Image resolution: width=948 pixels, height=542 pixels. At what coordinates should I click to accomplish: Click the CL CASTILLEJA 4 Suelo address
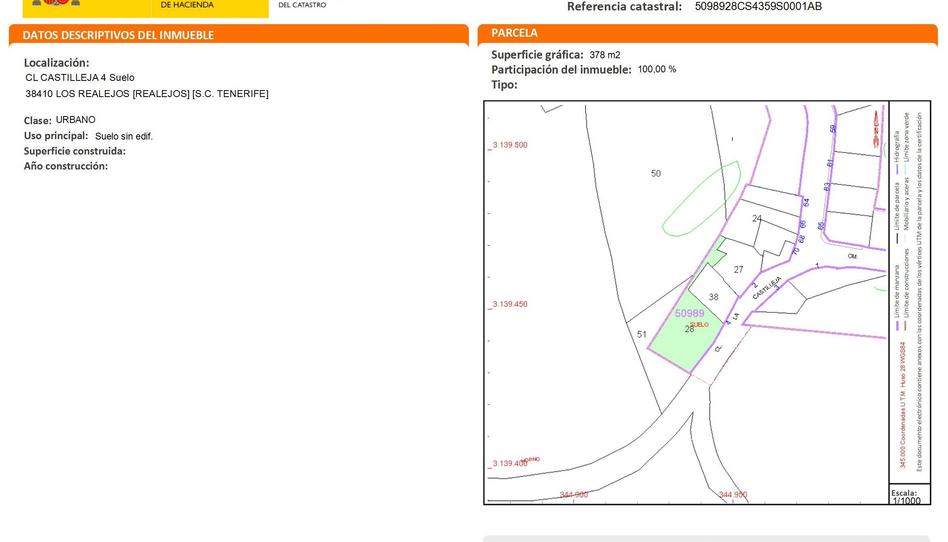(80, 78)
